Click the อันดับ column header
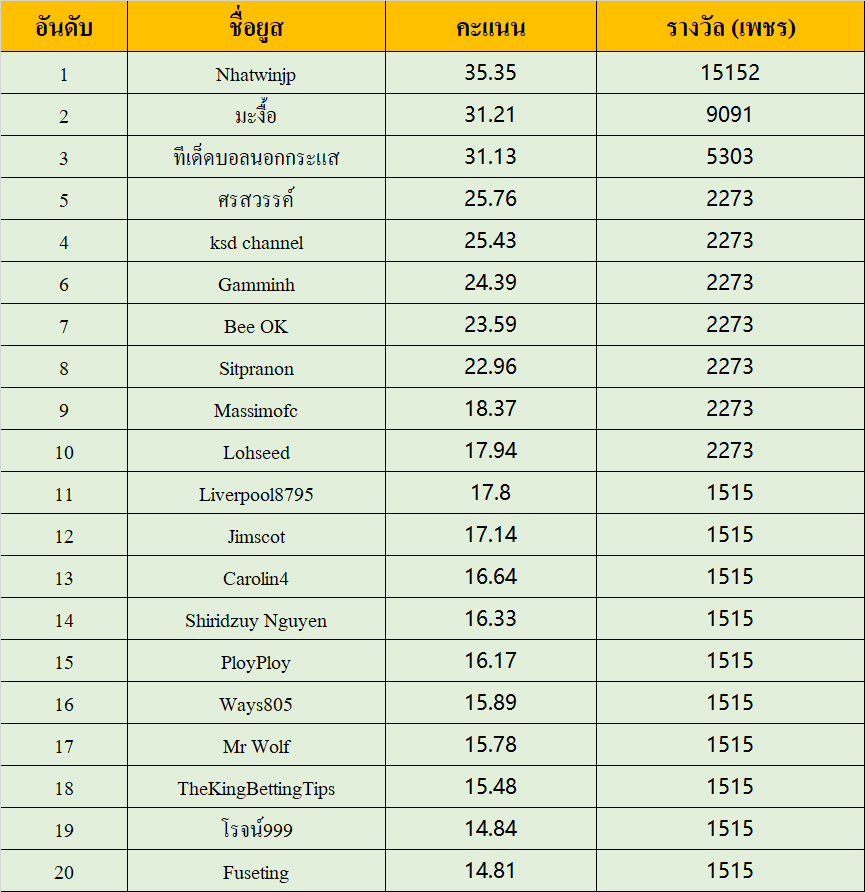Image resolution: width=865 pixels, height=892 pixels. coord(64,26)
